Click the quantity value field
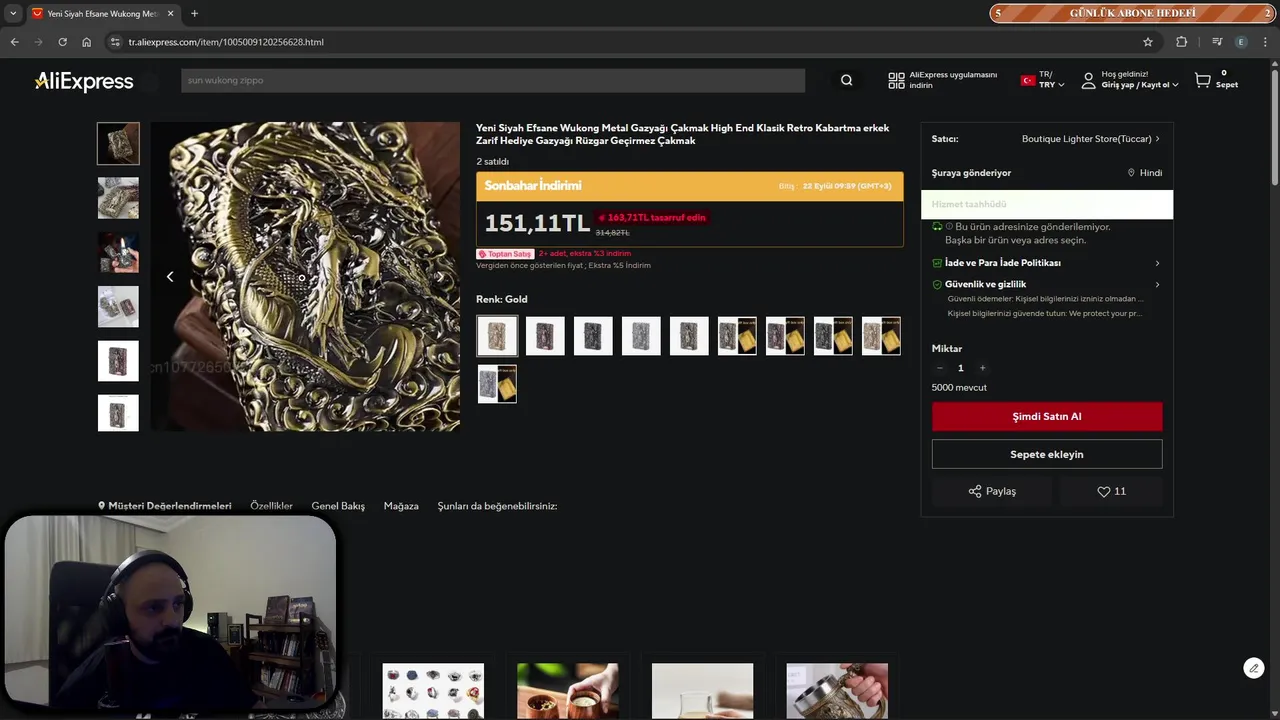This screenshot has width=1280, height=720. point(961,368)
